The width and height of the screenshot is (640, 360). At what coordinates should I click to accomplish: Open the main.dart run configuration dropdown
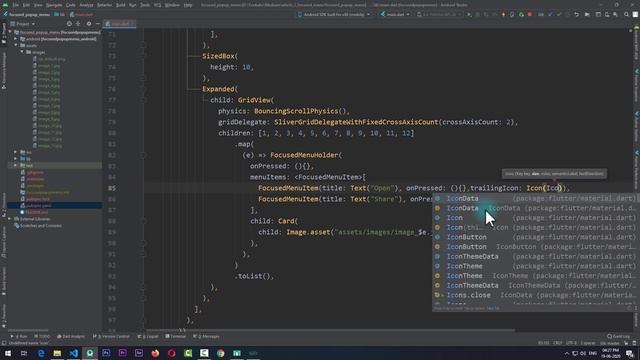[x=395, y=14]
